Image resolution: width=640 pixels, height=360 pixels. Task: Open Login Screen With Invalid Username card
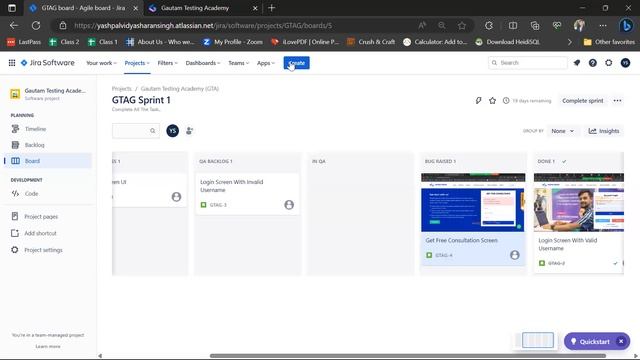point(247,194)
